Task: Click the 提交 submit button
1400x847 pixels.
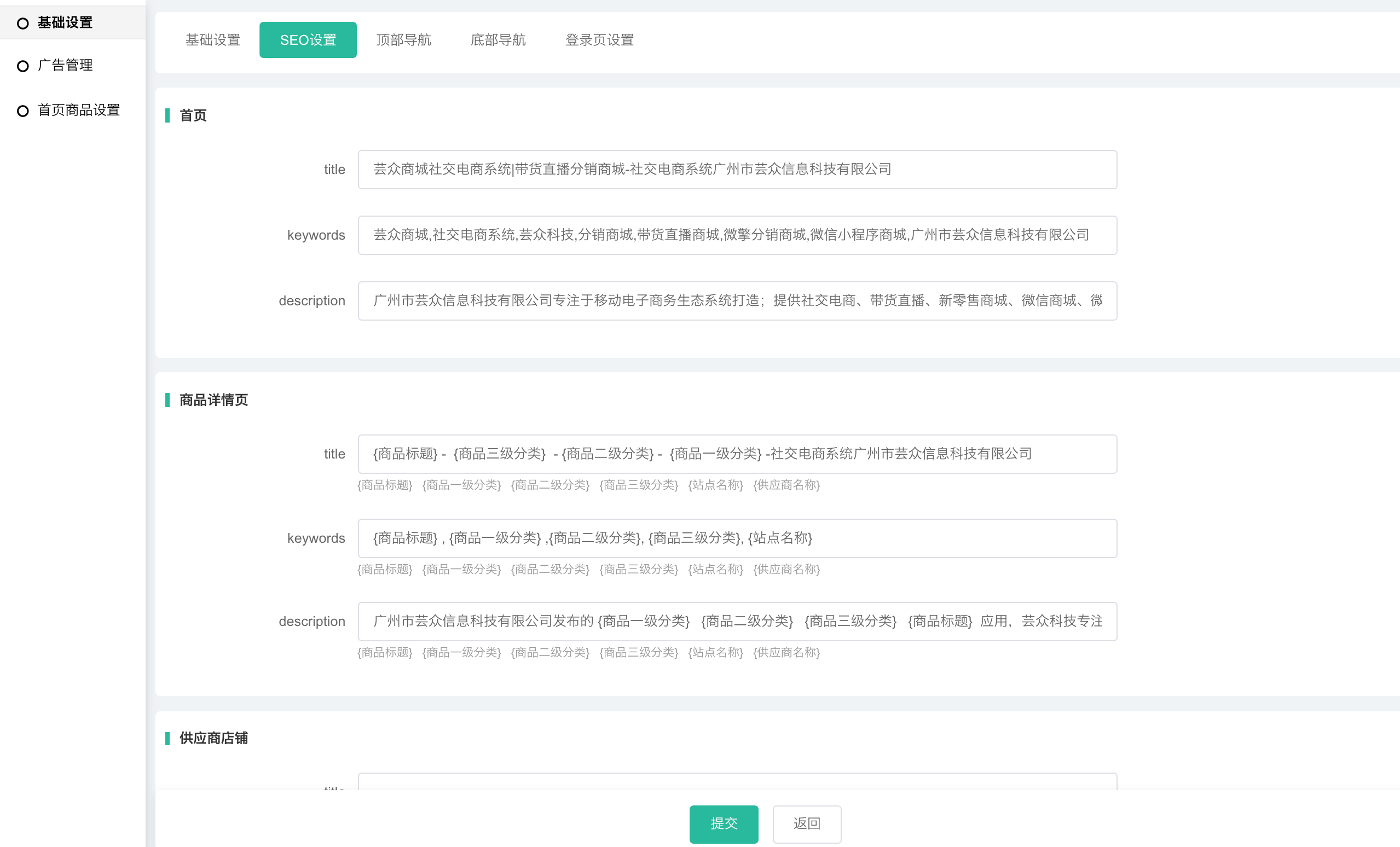Action: click(x=724, y=823)
